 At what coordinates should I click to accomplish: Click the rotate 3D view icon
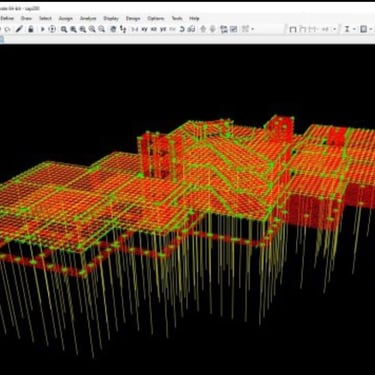point(182,29)
